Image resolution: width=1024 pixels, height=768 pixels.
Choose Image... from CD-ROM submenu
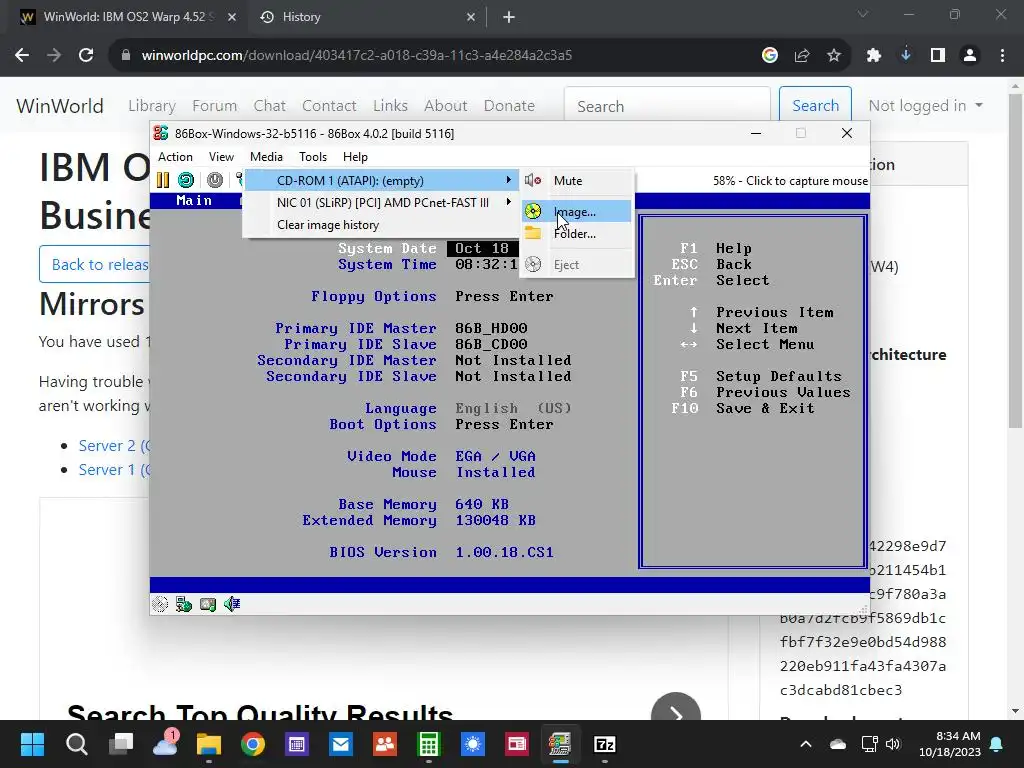pos(577,212)
